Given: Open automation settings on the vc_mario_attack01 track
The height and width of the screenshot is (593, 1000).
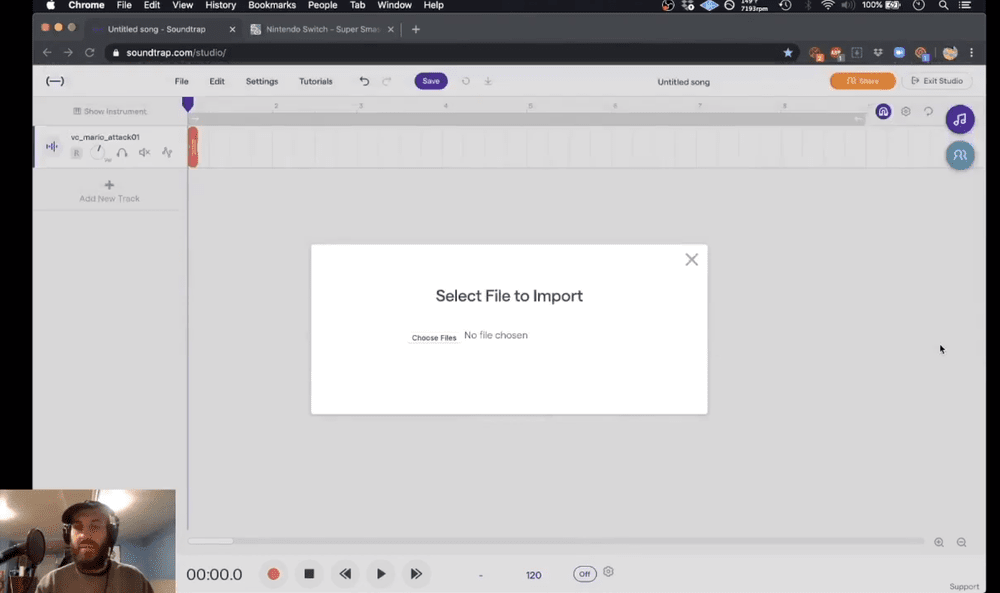Looking at the screenshot, I should click(167, 152).
